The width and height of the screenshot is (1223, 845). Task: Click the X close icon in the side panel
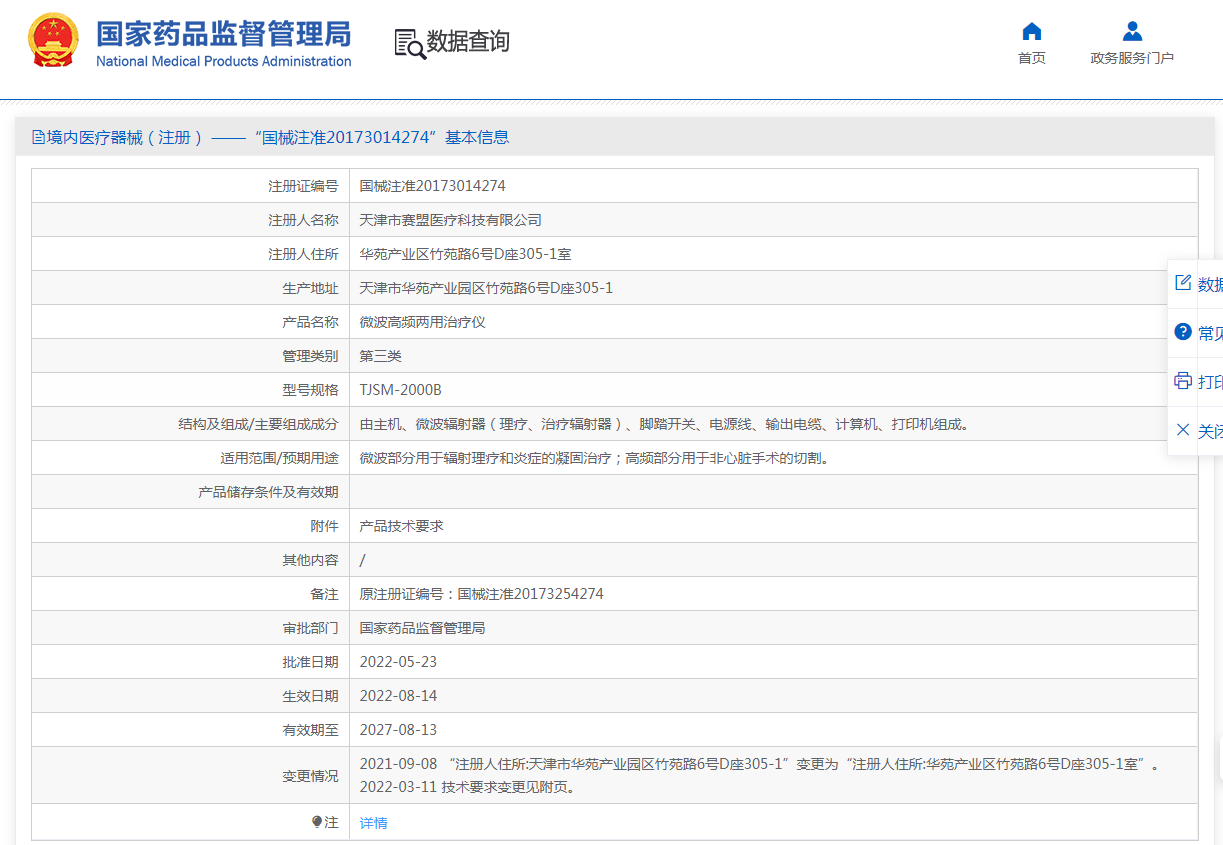coord(1183,430)
